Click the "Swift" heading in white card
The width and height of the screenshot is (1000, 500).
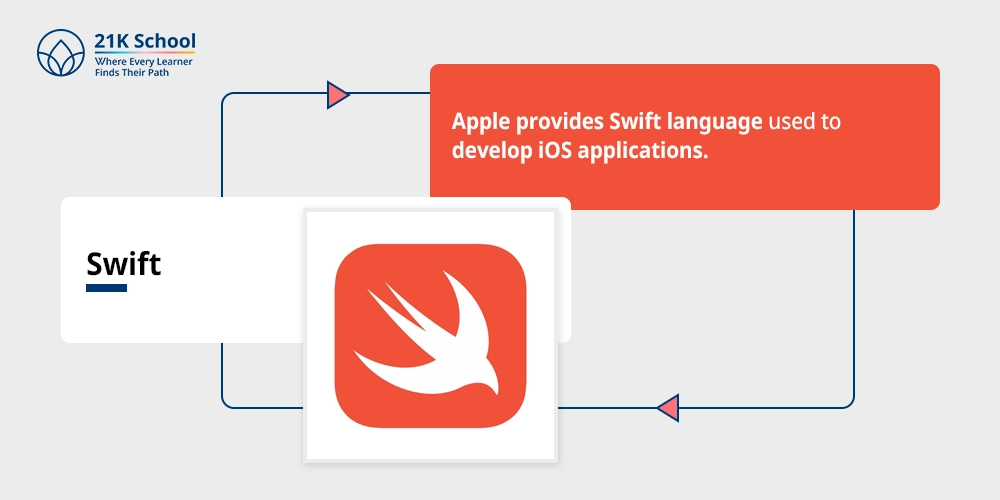tap(124, 264)
